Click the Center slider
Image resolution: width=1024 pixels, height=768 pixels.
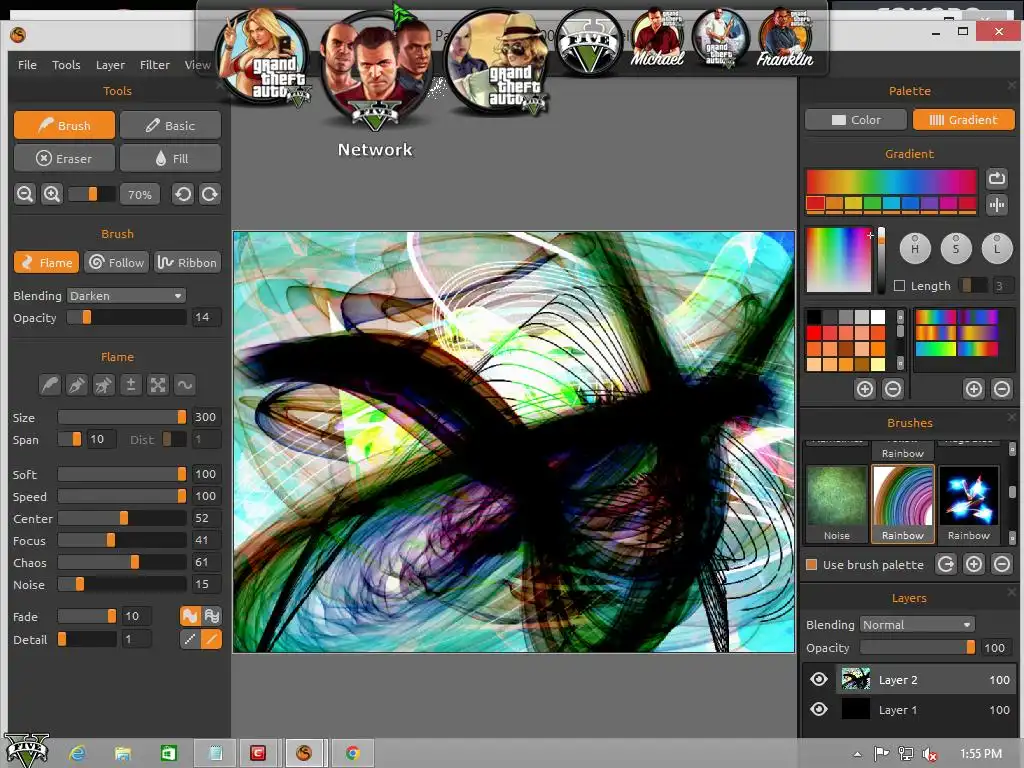(x=122, y=519)
